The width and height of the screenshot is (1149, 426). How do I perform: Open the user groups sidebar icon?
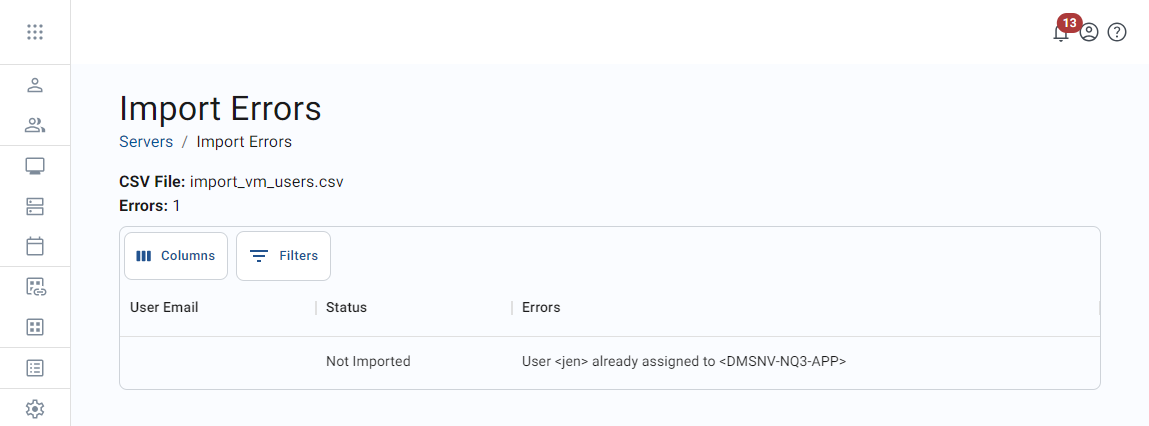[x=35, y=125]
